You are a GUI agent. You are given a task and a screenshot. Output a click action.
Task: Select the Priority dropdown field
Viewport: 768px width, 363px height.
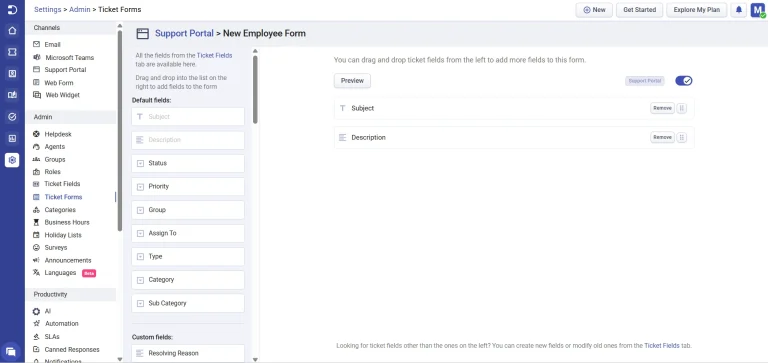[x=188, y=187]
